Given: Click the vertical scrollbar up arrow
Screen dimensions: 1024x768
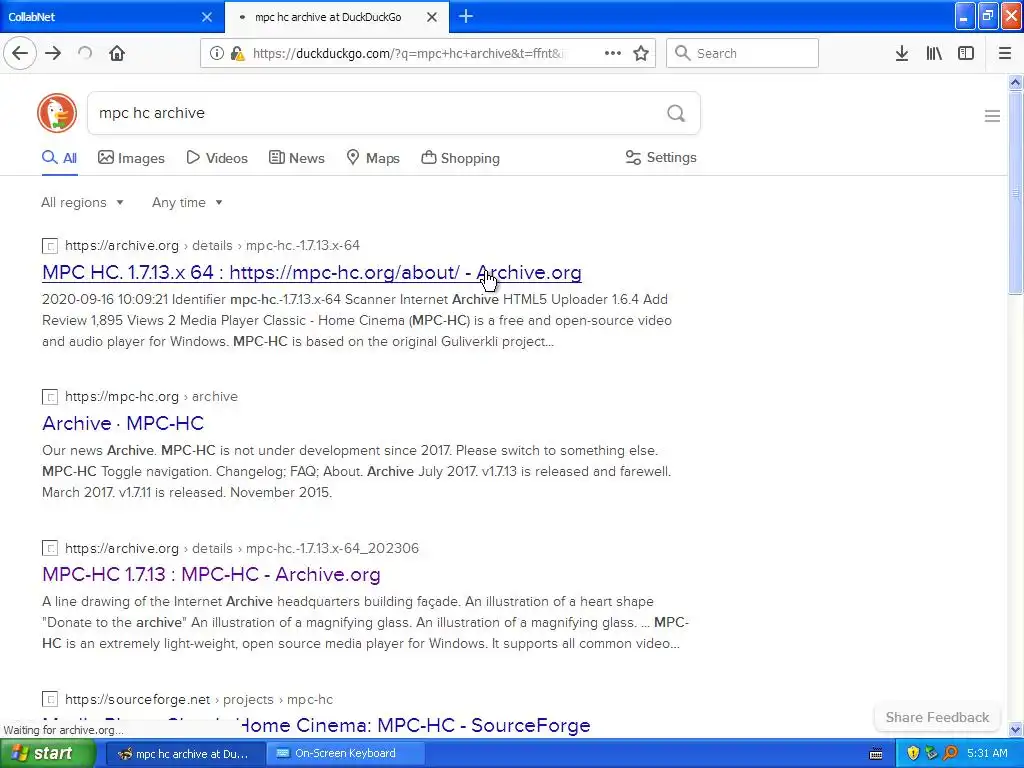Looking at the screenshot, I should click(x=1016, y=82).
